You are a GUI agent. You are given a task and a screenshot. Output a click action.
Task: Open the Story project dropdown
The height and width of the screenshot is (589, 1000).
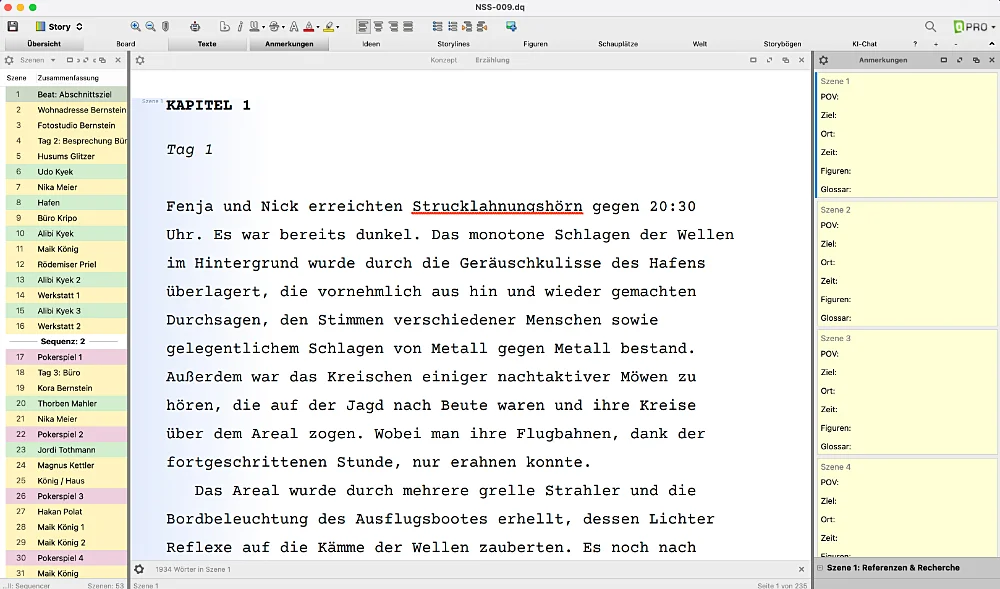coord(59,27)
